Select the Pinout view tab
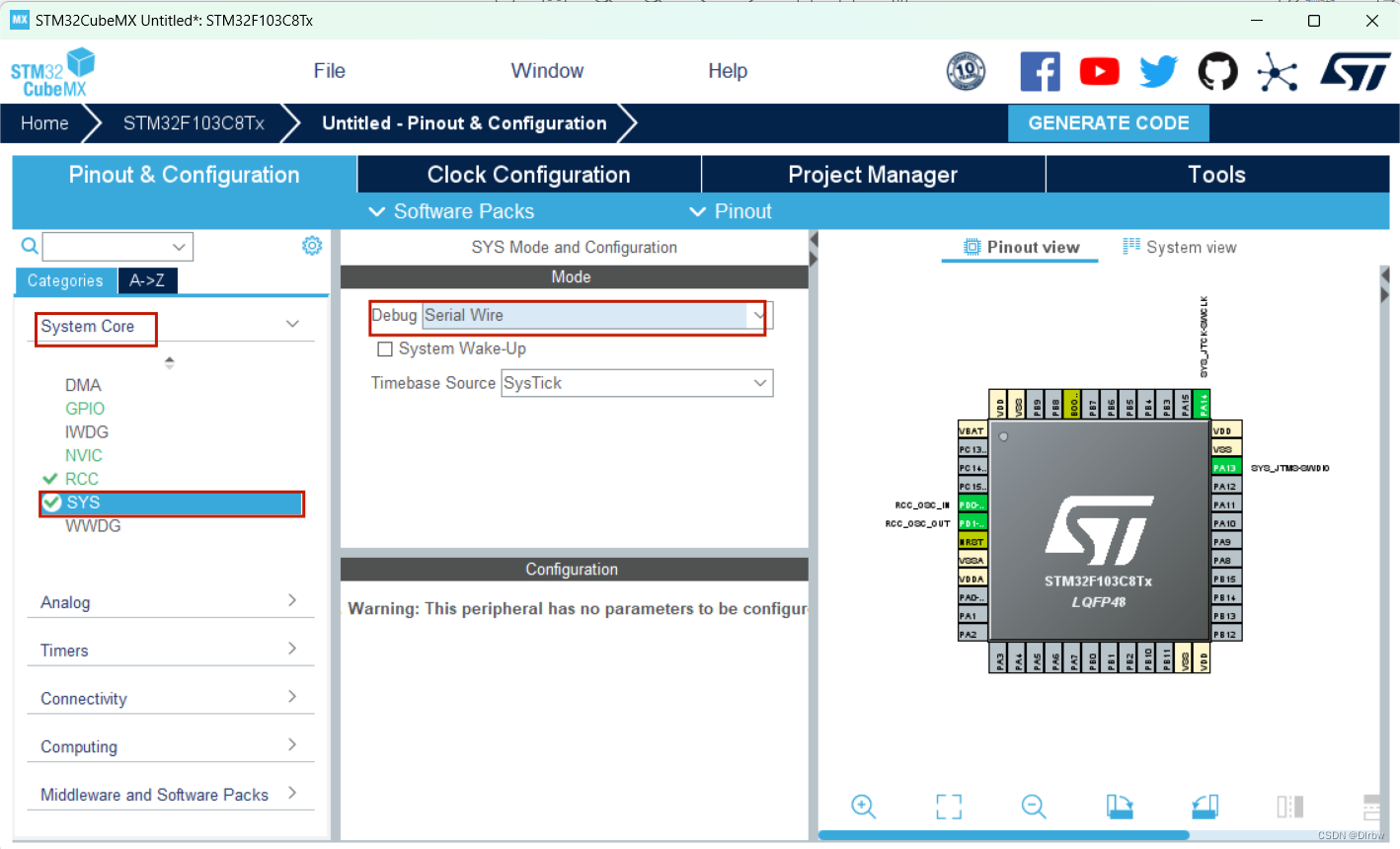Screen dimensions: 1400x849 [1021, 248]
